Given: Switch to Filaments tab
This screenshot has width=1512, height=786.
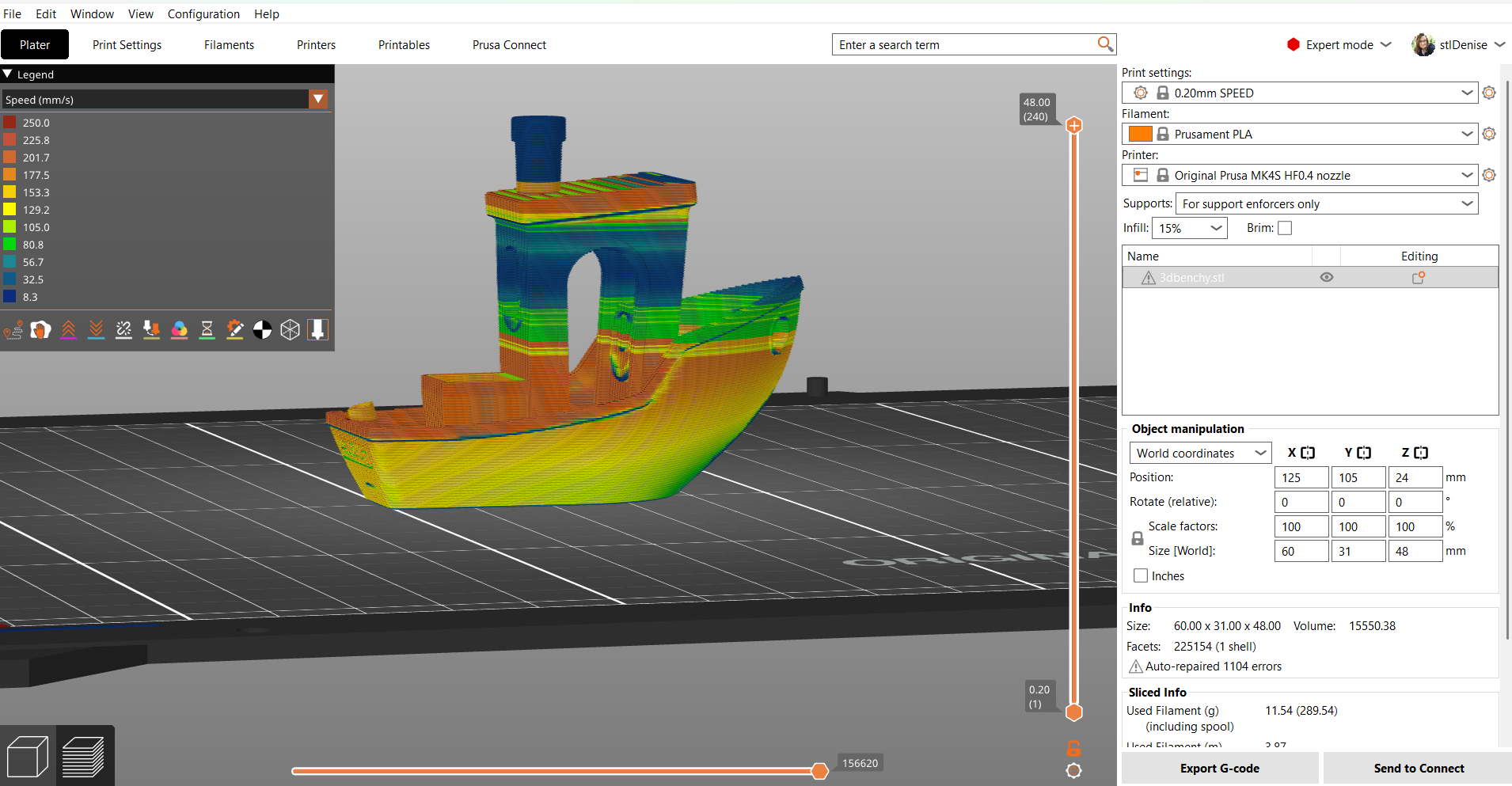Looking at the screenshot, I should 229,44.
